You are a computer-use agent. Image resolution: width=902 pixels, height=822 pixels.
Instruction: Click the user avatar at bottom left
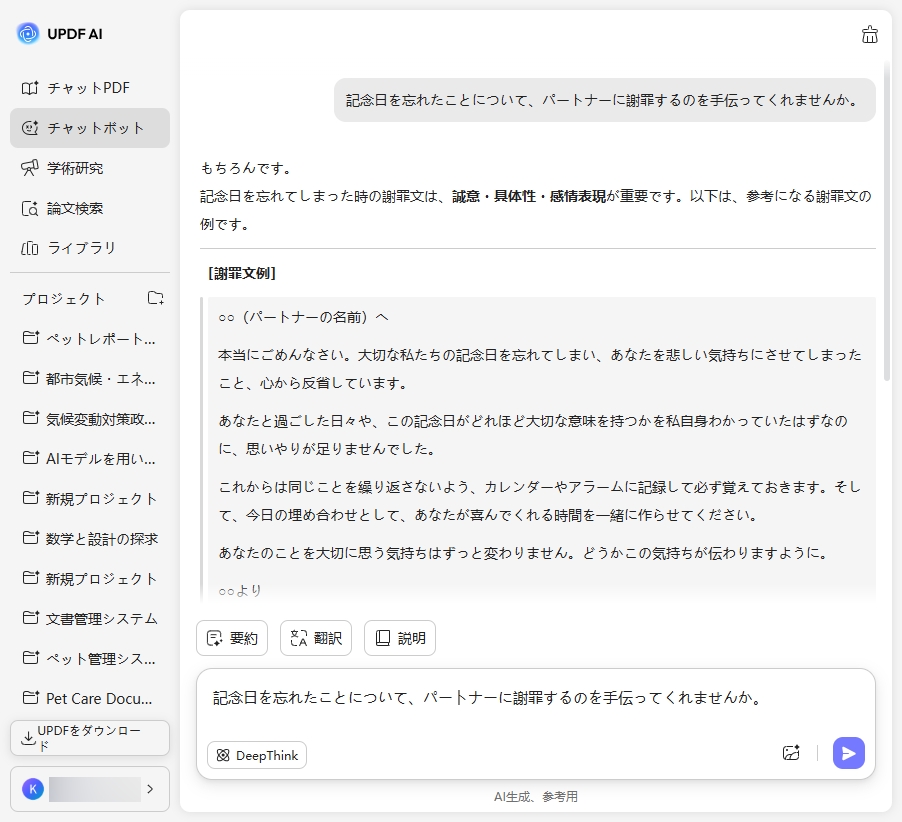[x=33, y=789]
